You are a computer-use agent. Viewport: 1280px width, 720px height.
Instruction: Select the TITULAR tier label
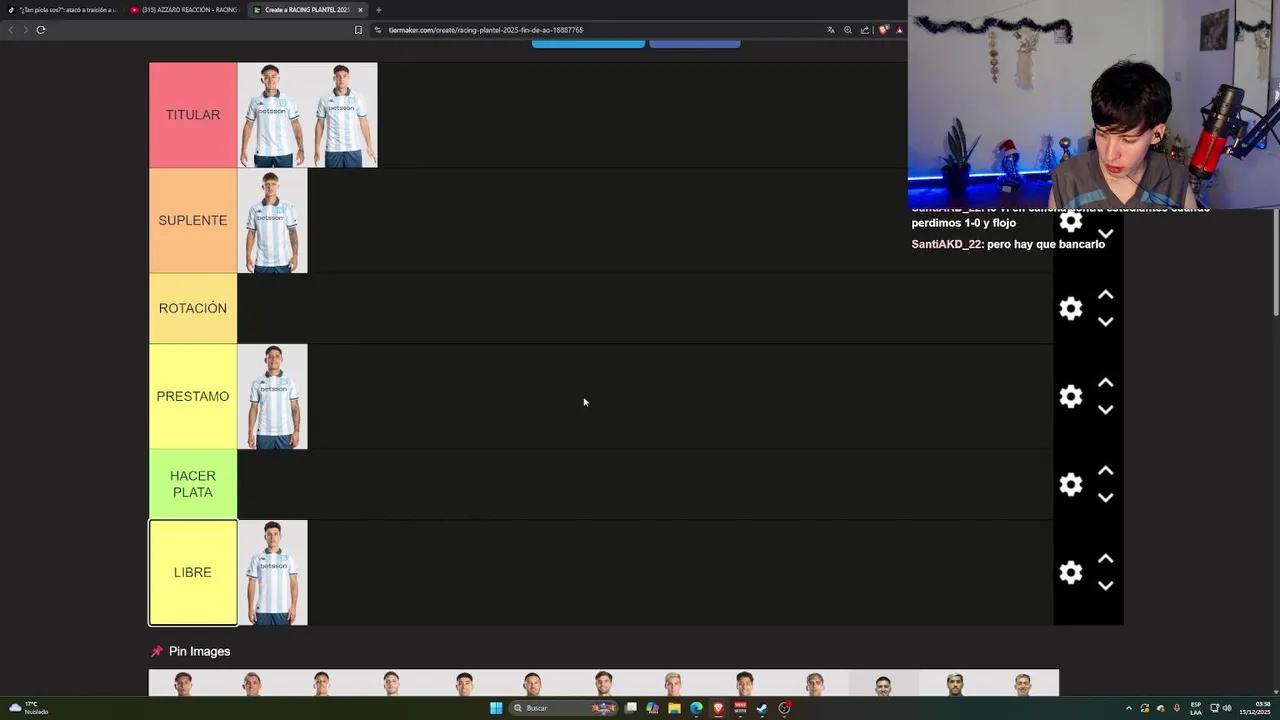[x=193, y=115]
